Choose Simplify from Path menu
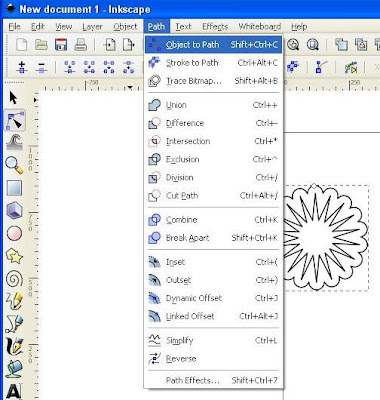Image resolution: width=380 pixels, height=400 pixels. tap(213, 341)
